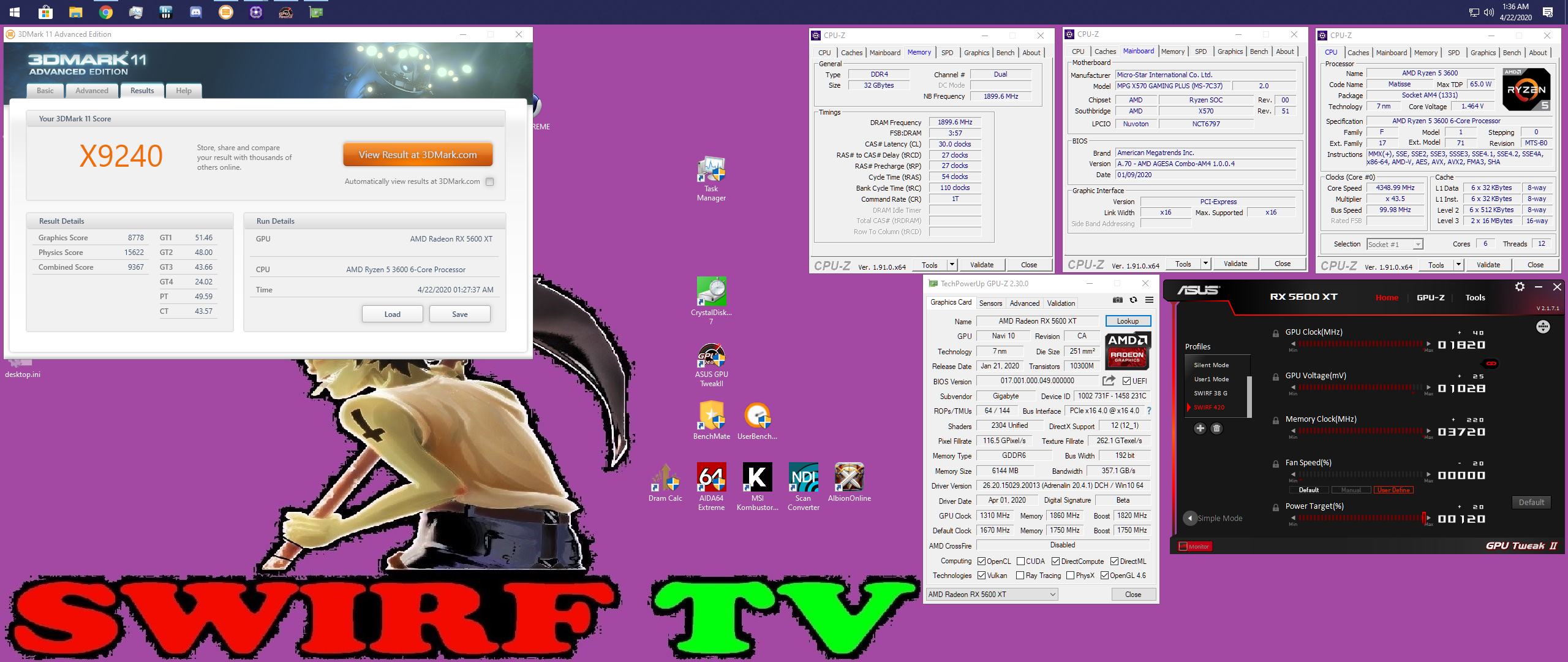Click the Monitor button in GPU Tweak II
Image resolution: width=1568 pixels, height=662 pixels.
point(1196,547)
